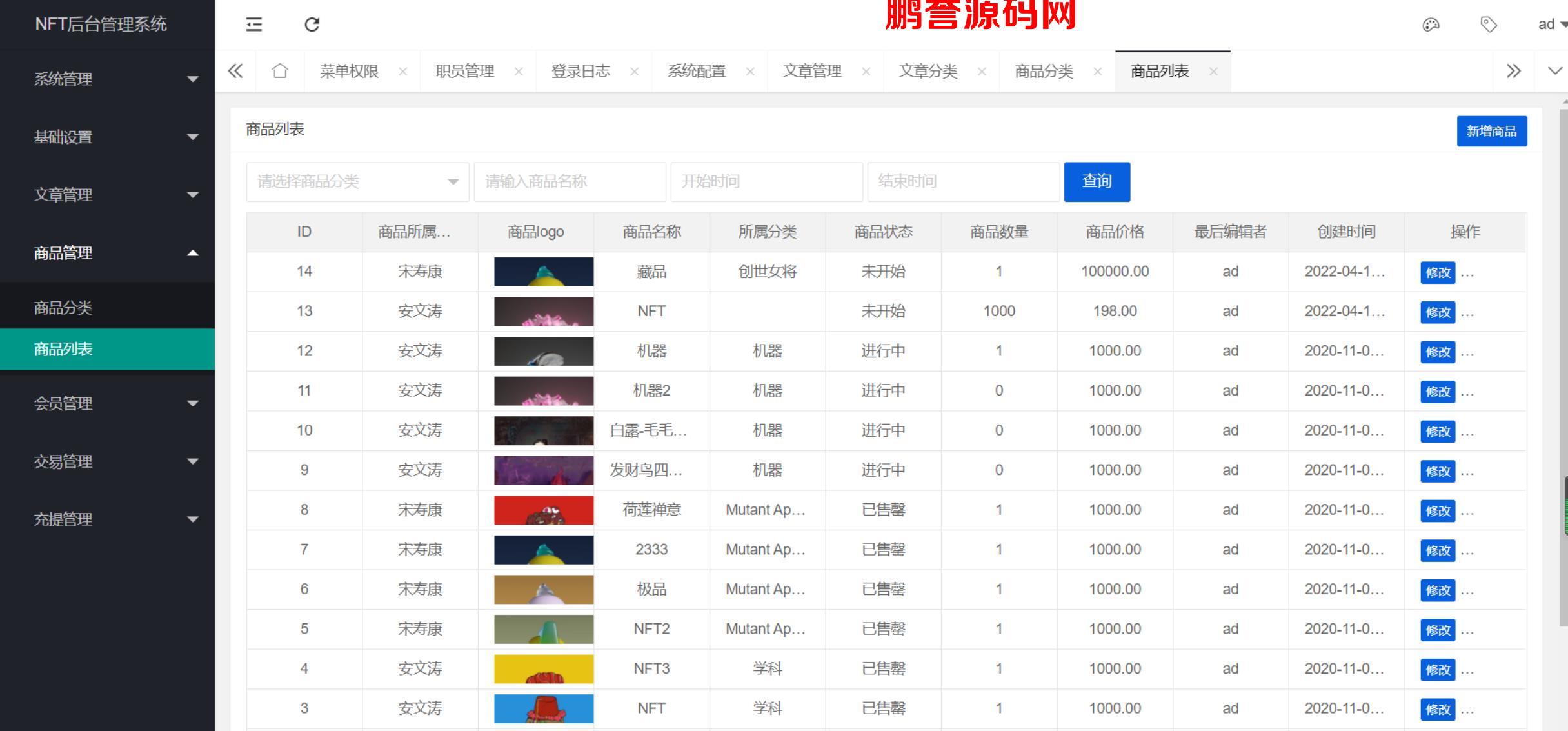Expand the 充提管理 sidebar menu
The height and width of the screenshot is (731, 1568).
point(107,519)
